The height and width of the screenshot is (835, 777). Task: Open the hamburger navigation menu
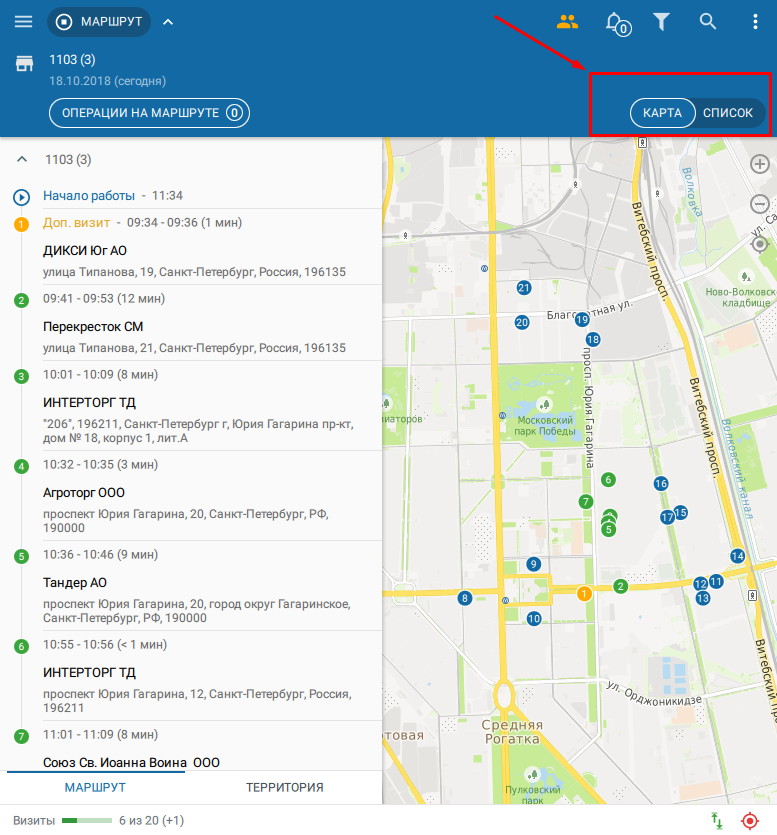(x=23, y=22)
